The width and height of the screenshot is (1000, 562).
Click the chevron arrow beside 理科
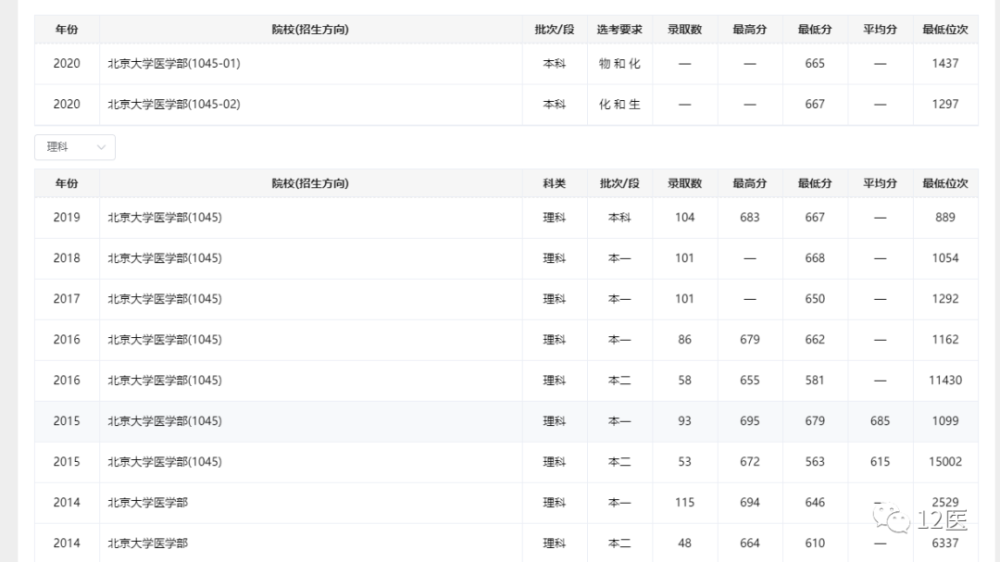[x=101, y=147]
